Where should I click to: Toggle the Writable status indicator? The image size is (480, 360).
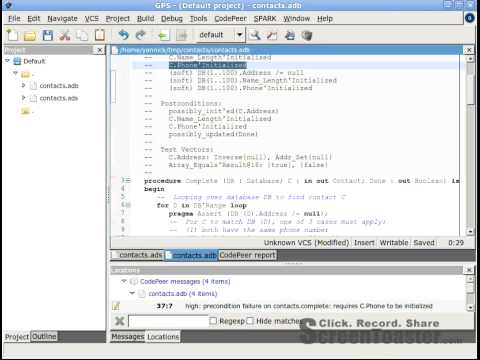[394, 243]
